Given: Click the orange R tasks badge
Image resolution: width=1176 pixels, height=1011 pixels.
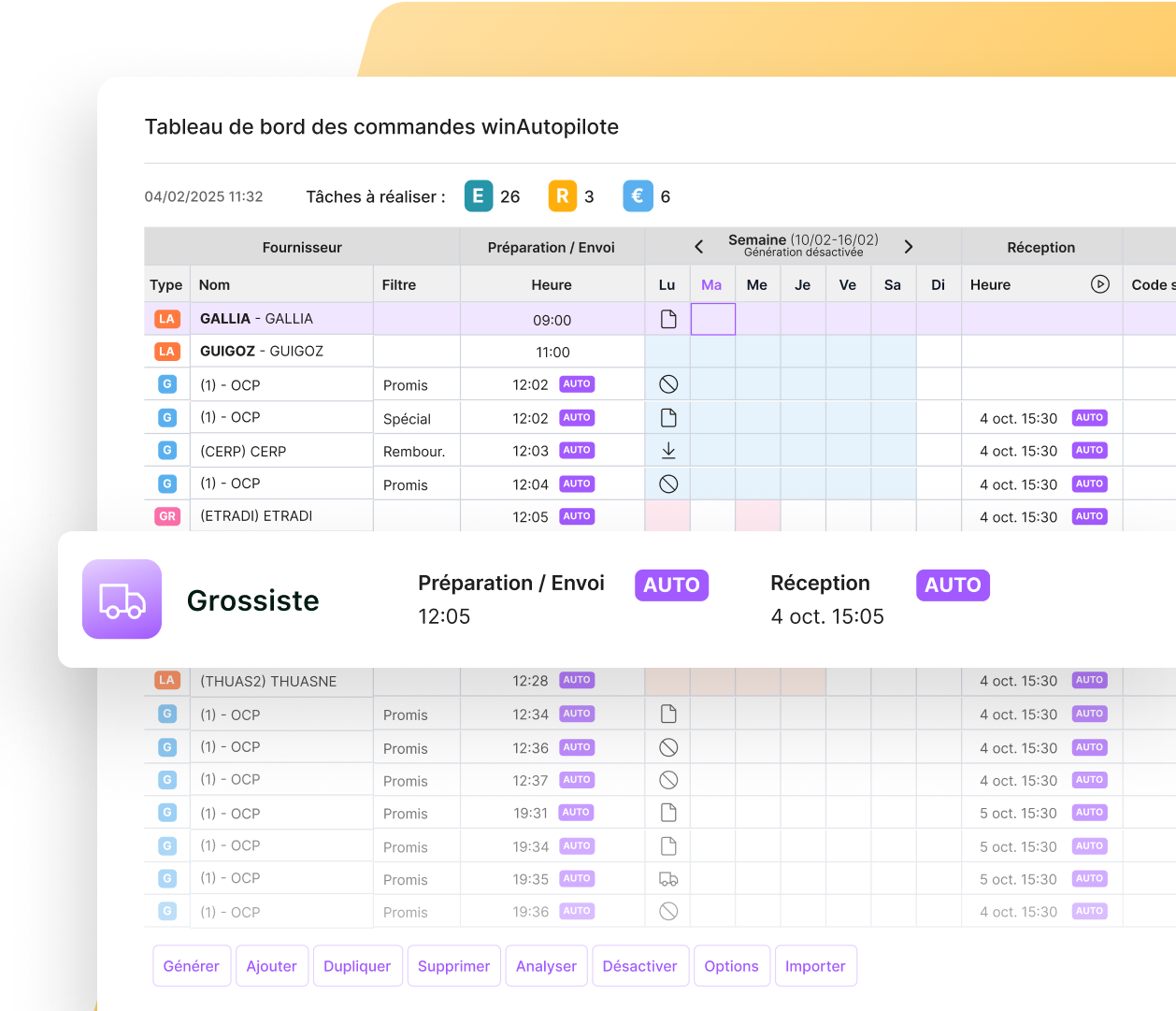Looking at the screenshot, I should [562, 196].
